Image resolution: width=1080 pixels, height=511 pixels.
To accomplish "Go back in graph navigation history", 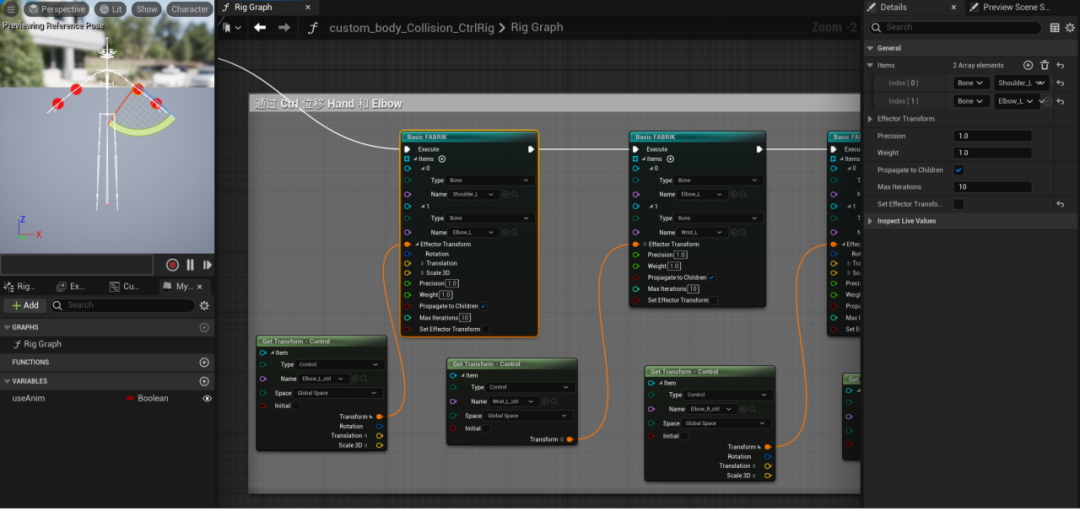I will [x=260, y=28].
